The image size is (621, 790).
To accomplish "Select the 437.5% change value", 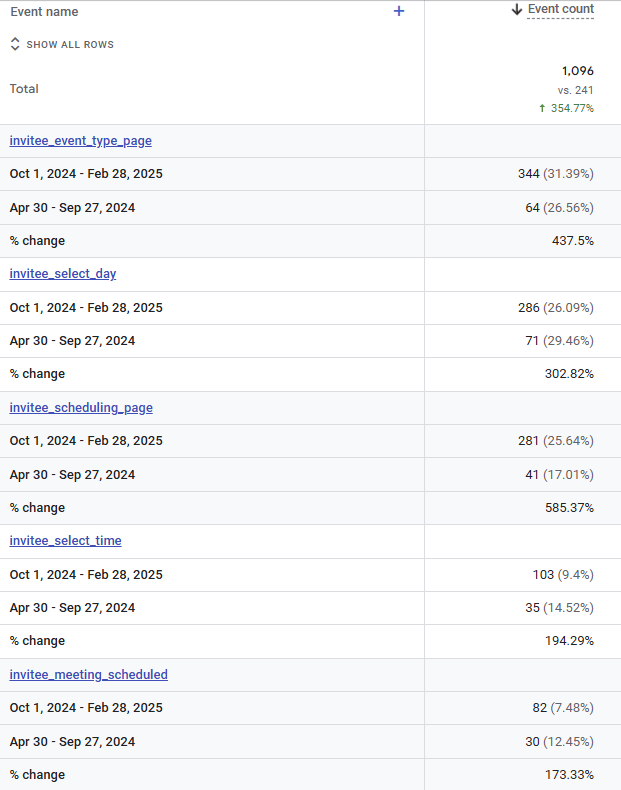I will (x=573, y=241).
